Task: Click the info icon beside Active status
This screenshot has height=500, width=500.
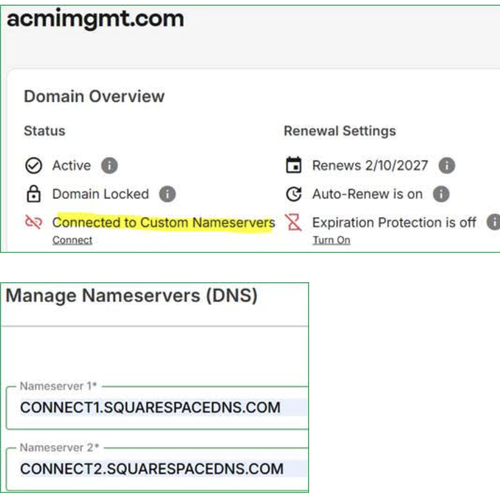Action: click(109, 165)
